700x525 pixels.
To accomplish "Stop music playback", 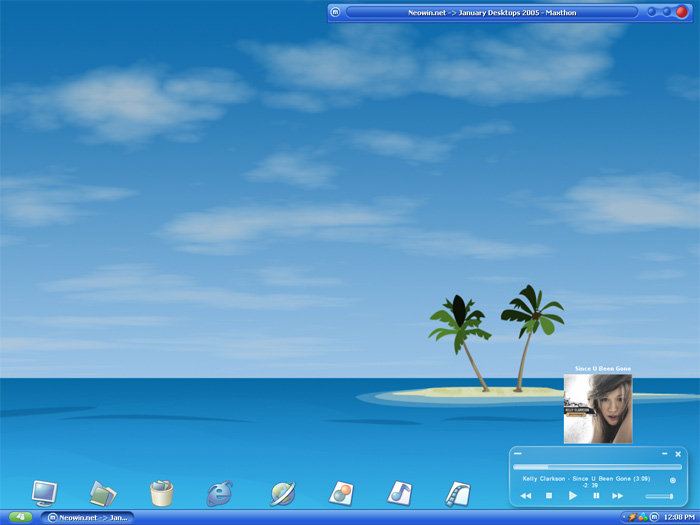I will [549, 496].
